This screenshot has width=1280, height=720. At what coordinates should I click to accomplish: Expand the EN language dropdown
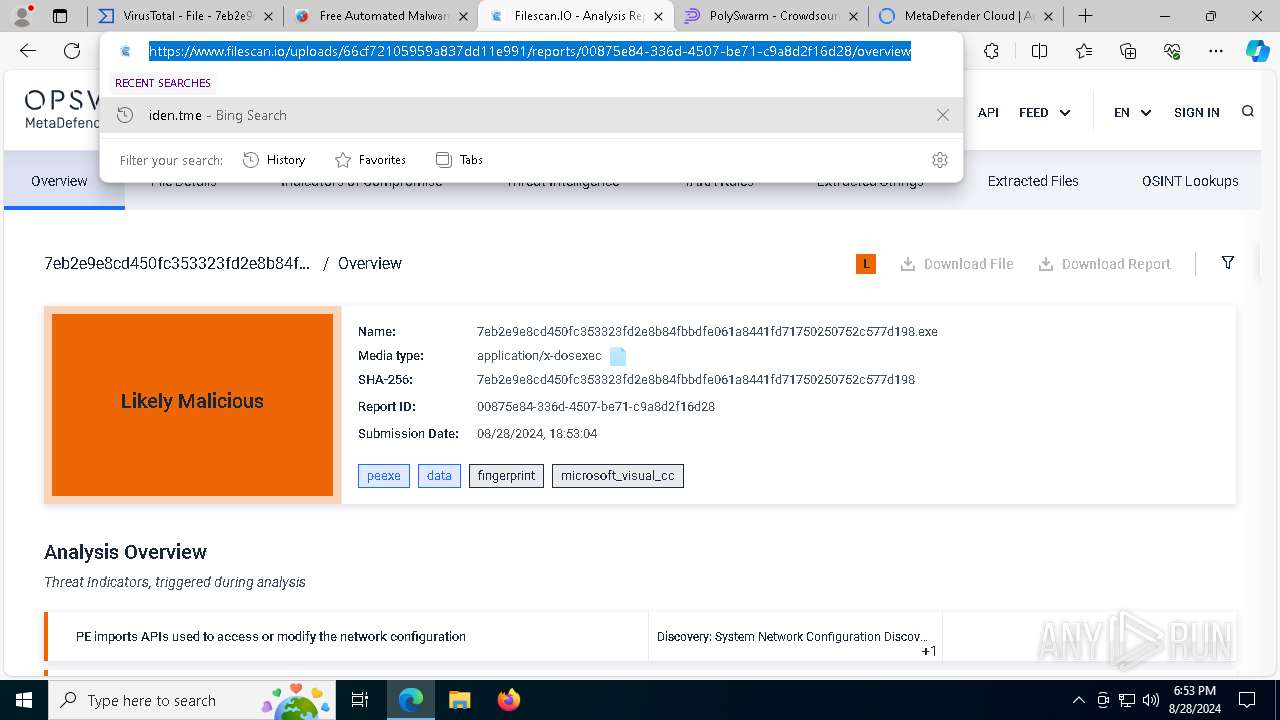[1132, 112]
